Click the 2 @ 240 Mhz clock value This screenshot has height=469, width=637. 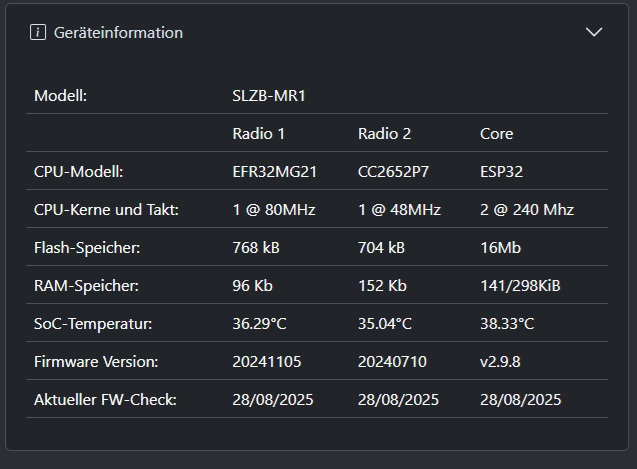tap(527, 210)
